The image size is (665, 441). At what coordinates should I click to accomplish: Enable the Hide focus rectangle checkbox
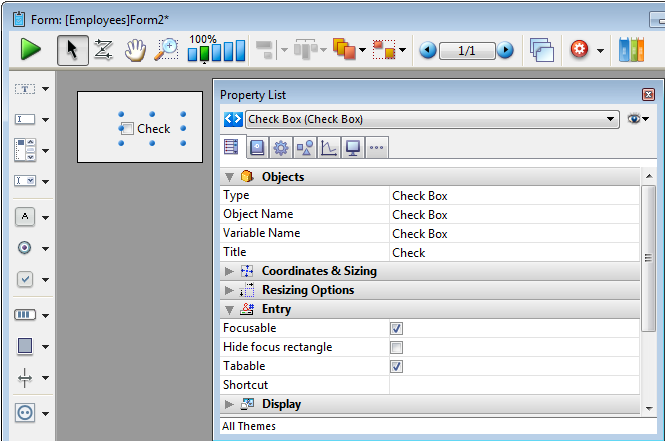tap(396, 347)
